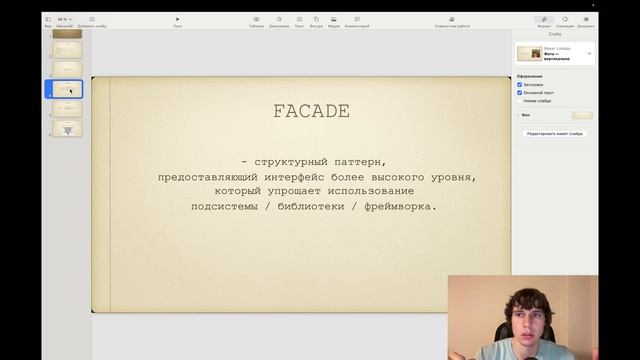The image size is (640, 360).
Task: Insert a table using Таблица icon
Action: tap(256, 19)
